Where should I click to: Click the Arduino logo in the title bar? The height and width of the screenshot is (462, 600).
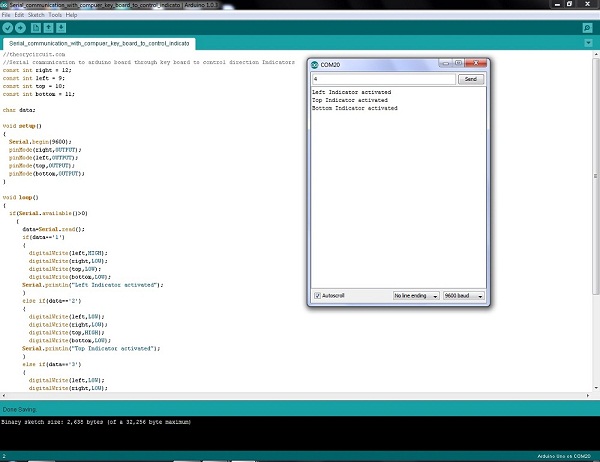pos(4,5)
